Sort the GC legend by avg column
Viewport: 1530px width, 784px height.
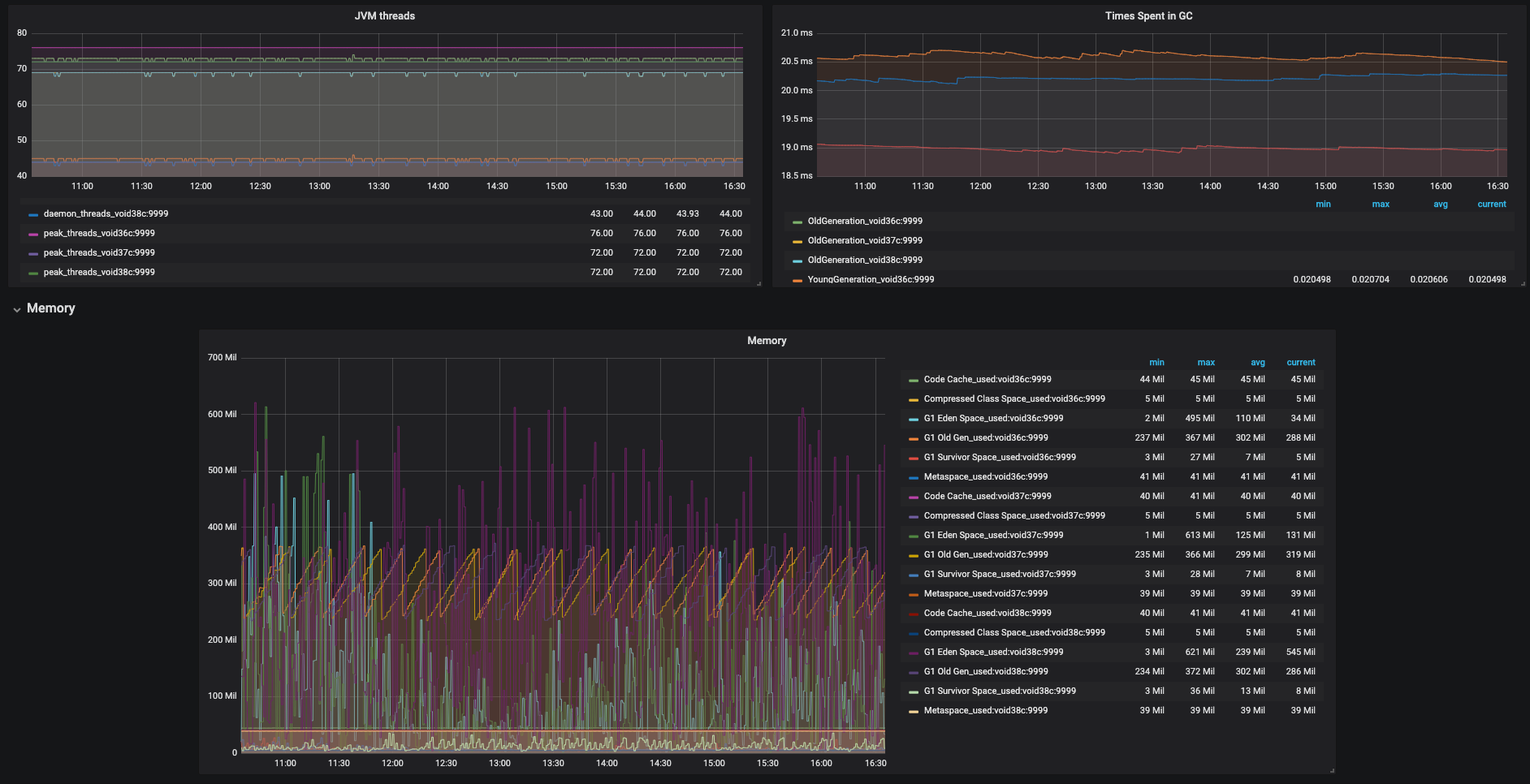pyautogui.click(x=1441, y=204)
